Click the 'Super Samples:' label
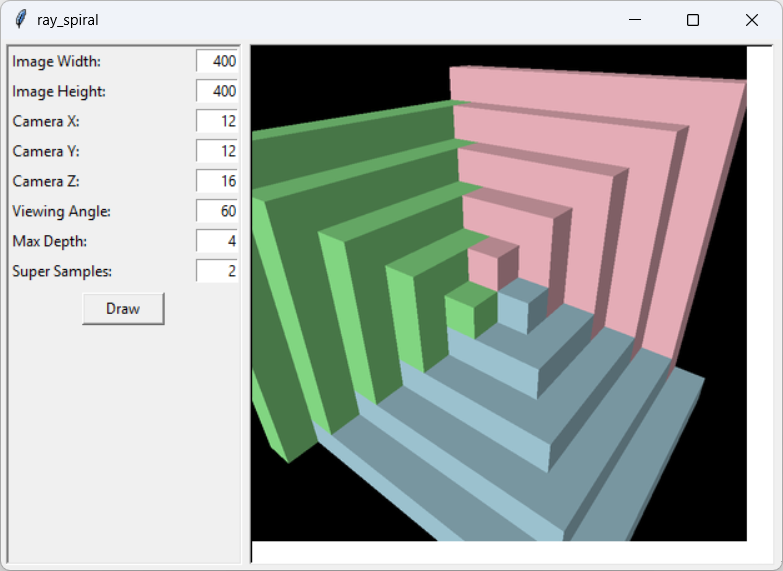 [x=62, y=271]
